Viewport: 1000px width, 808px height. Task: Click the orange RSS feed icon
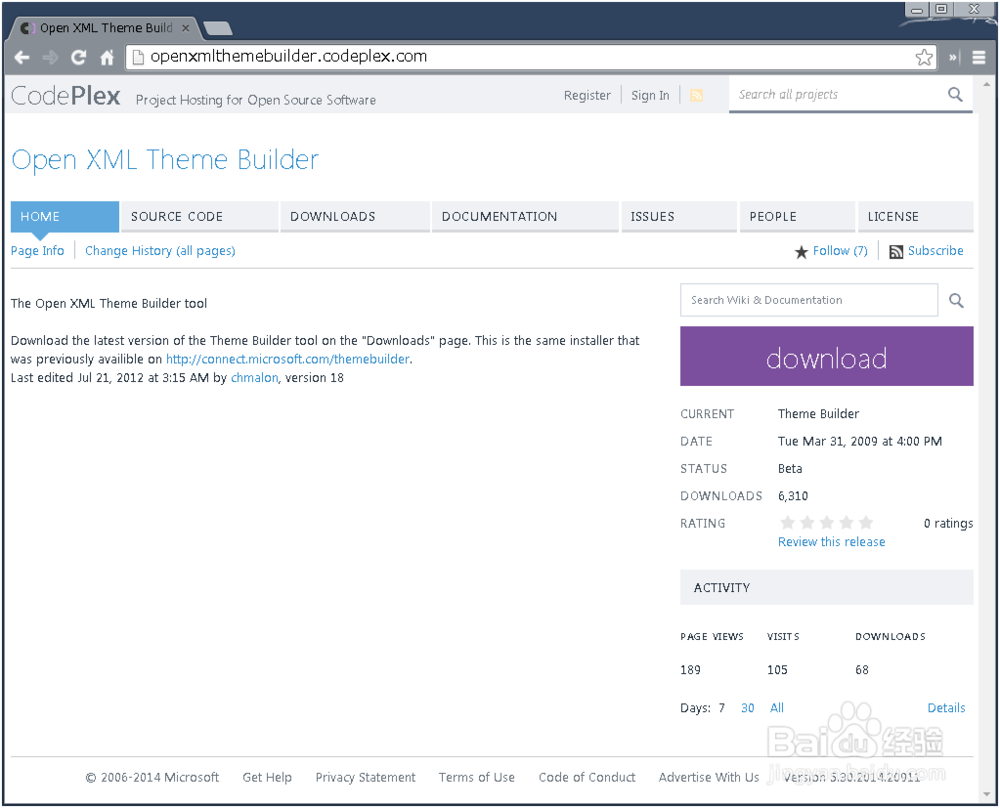pos(696,96)
